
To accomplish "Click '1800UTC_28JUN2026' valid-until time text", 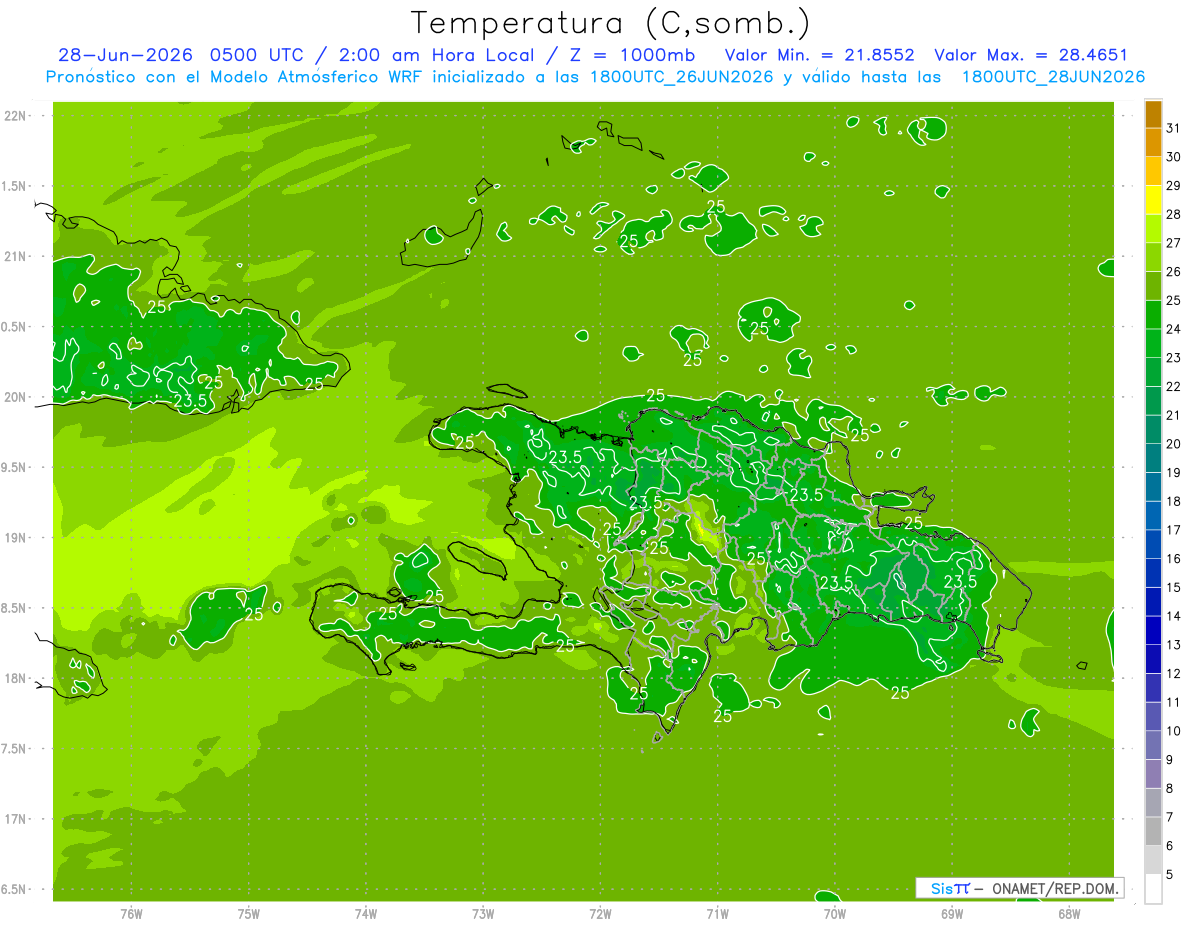I will (x=1053, y=77).
